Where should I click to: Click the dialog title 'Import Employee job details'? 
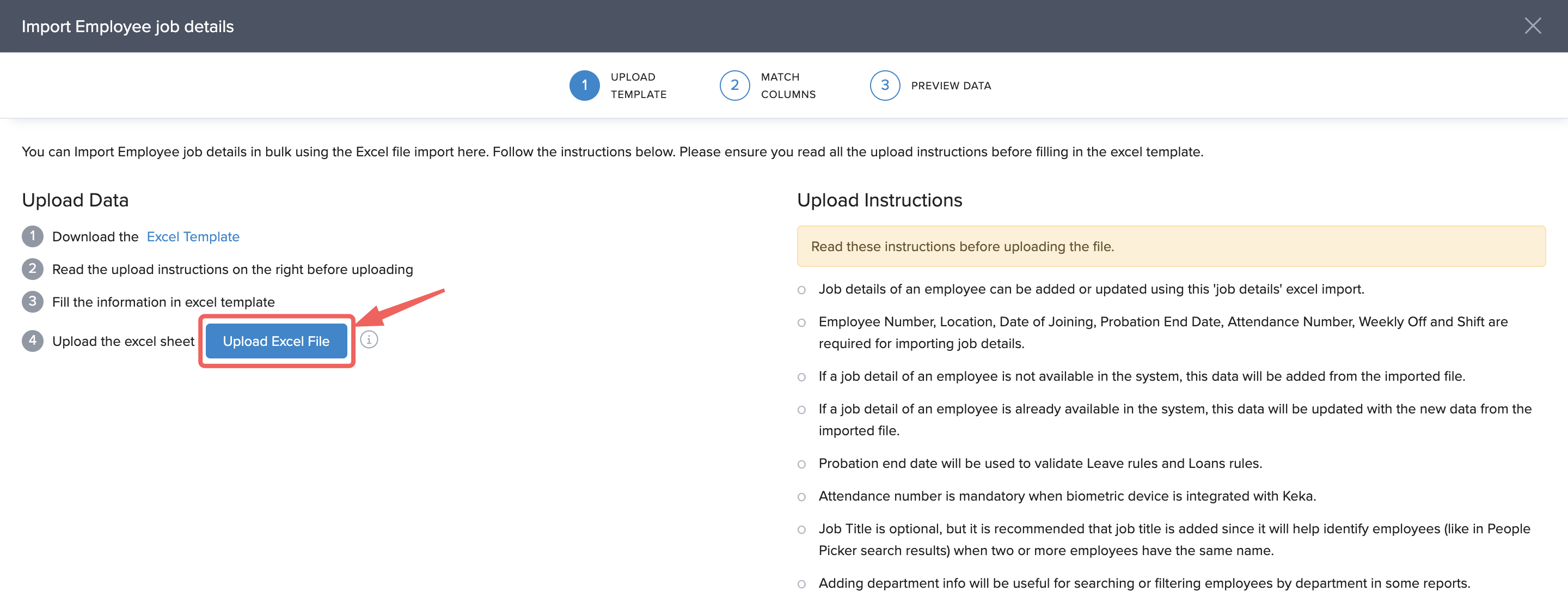pyautogui.click(x=127, y=26)
